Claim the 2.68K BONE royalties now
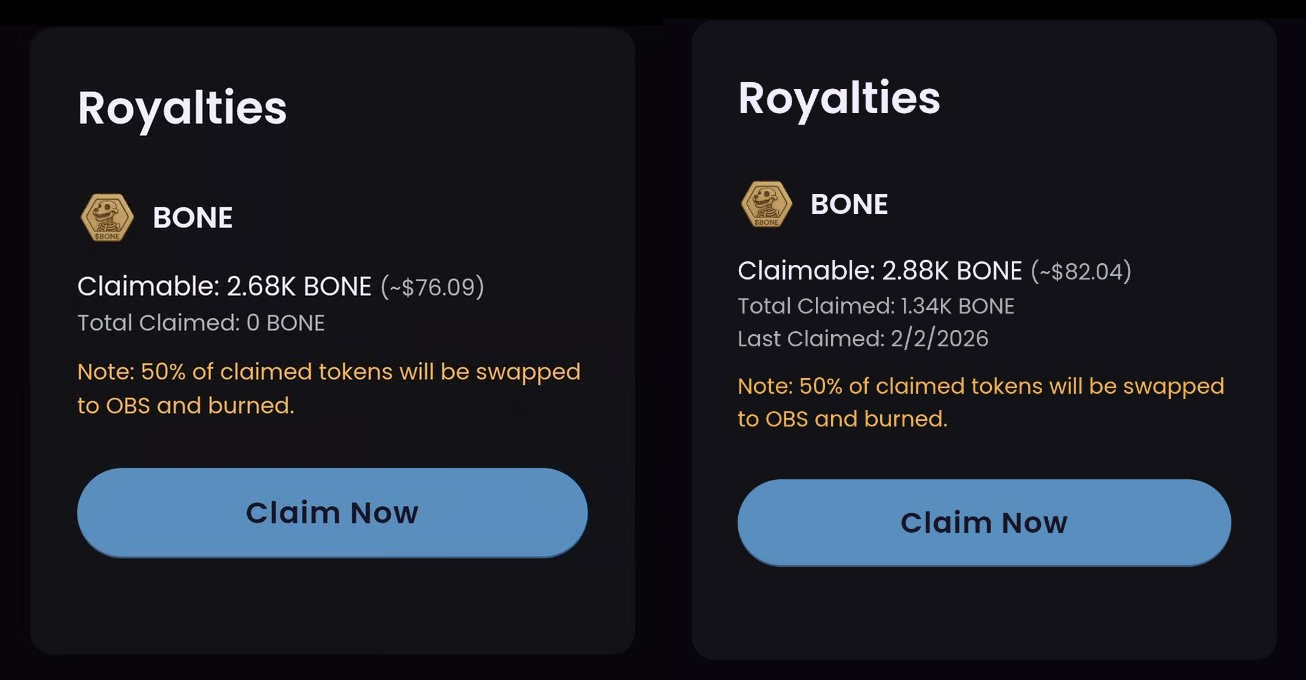This screenshot has width=1306, height=680. pos(332,512)
